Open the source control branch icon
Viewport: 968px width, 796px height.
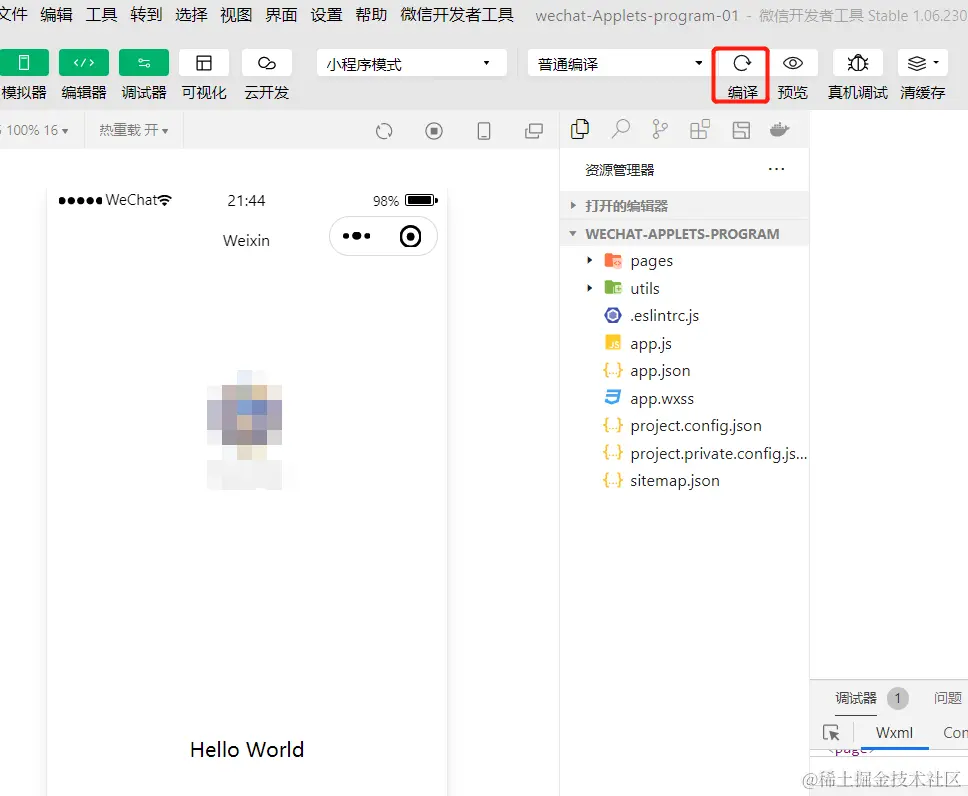660,130
